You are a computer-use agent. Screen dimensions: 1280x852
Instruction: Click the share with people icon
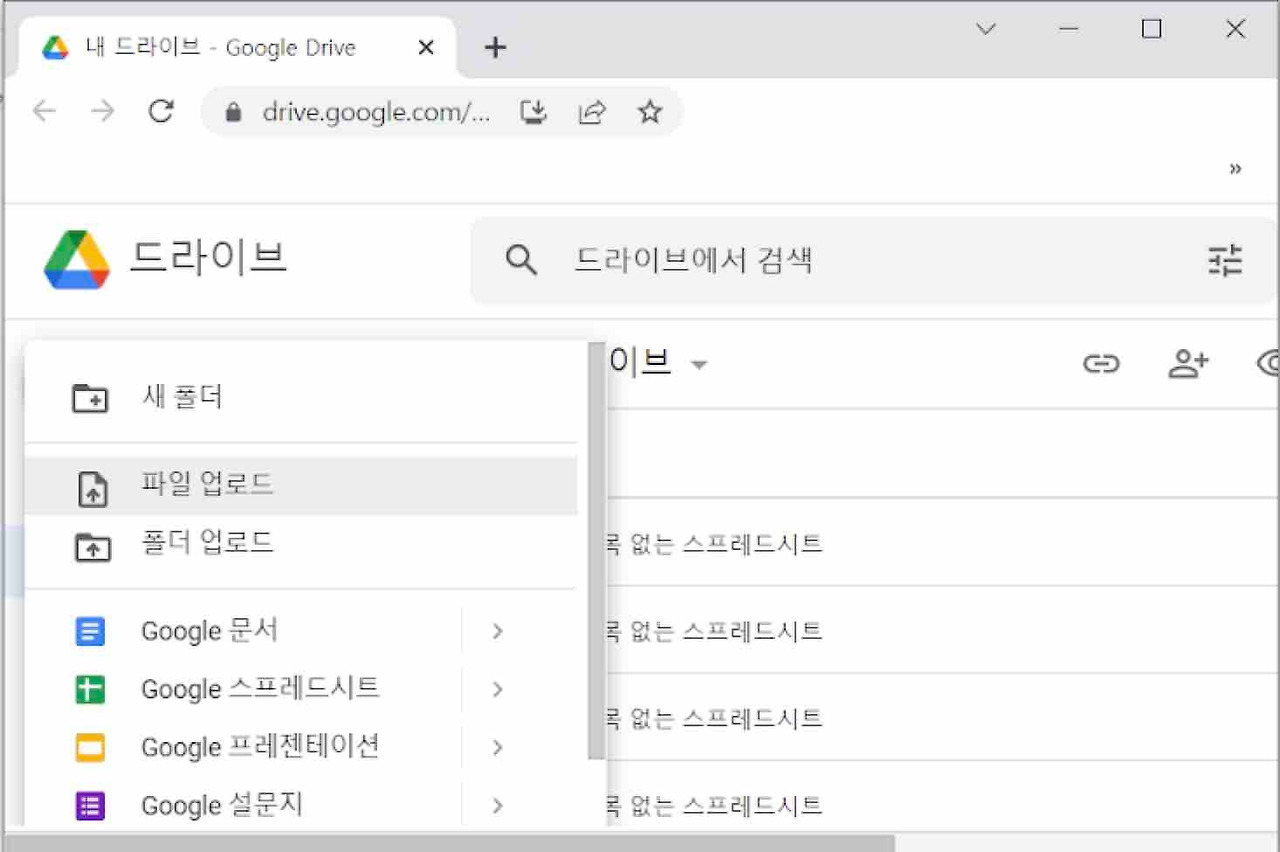[x=1188, y=364]
